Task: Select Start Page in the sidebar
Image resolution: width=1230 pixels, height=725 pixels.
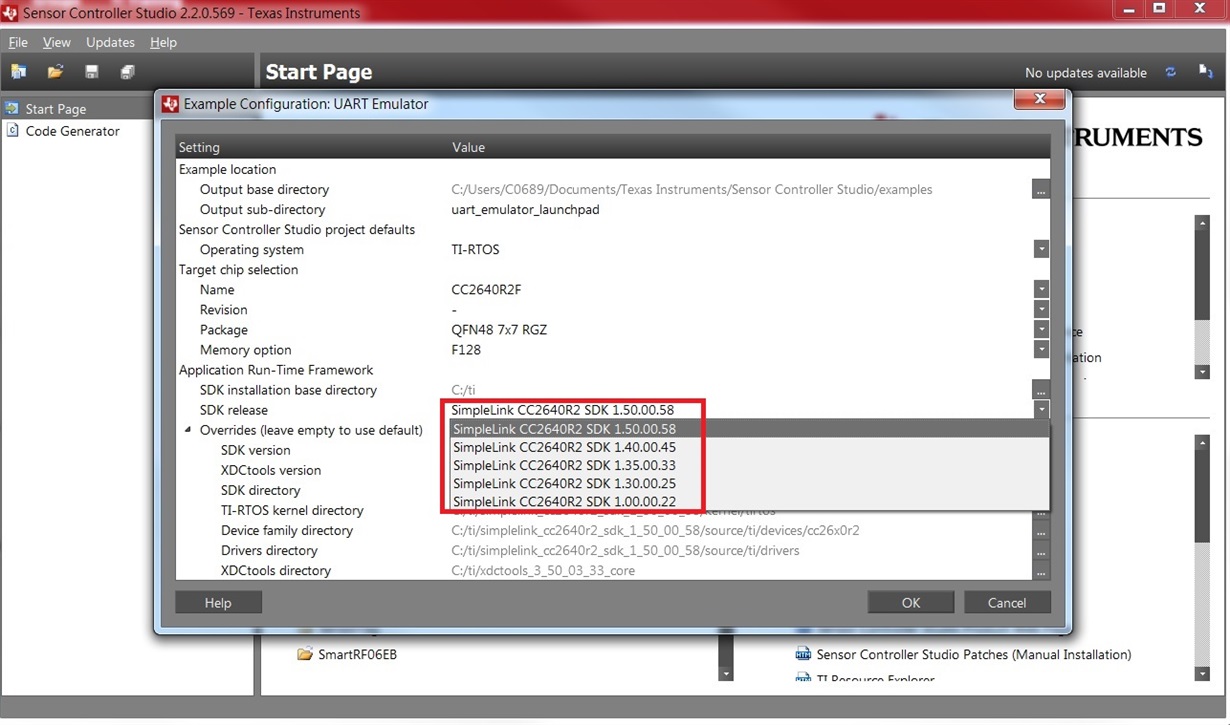Action: (x=55, y=109)
